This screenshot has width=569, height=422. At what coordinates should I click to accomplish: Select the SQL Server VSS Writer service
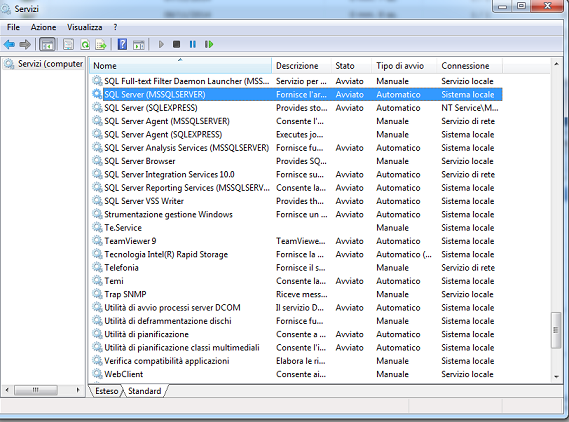296,201
